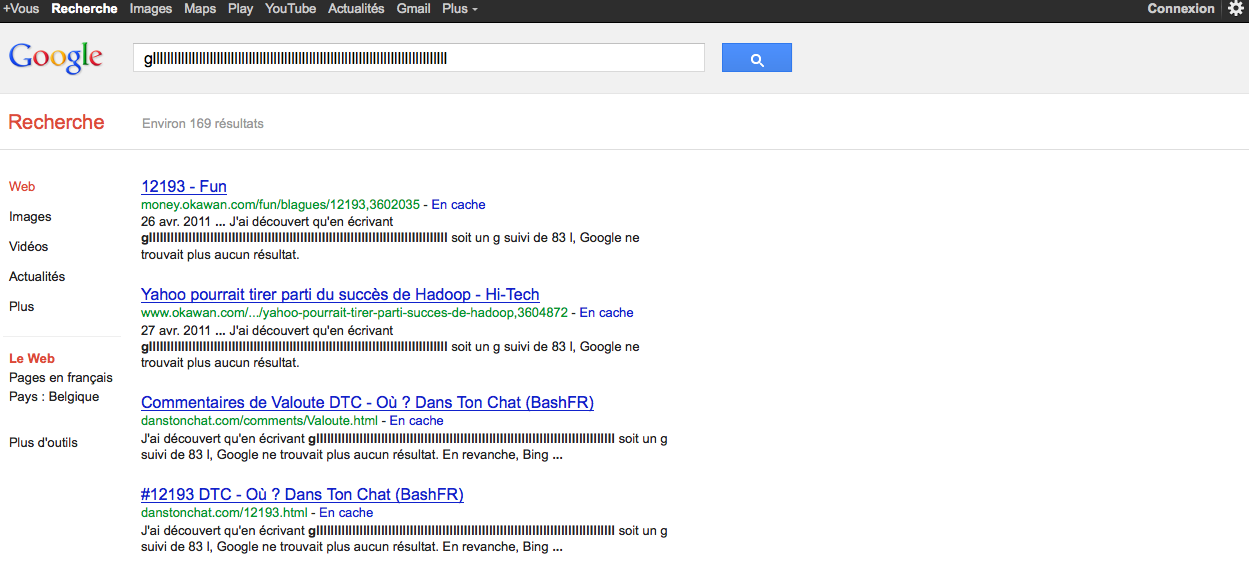Open the settings gear menu
Viewport: 1249px width, 571px height.
[x=1235, y=9]
